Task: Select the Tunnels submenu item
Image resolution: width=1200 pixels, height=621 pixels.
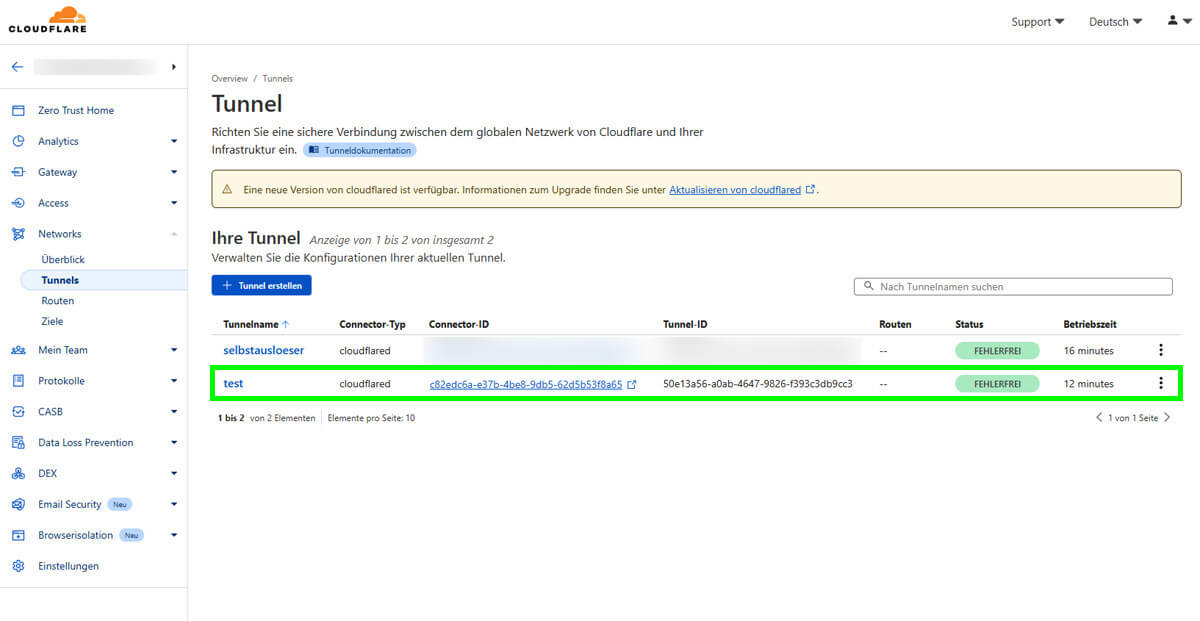Action: [x=60, y=281]
